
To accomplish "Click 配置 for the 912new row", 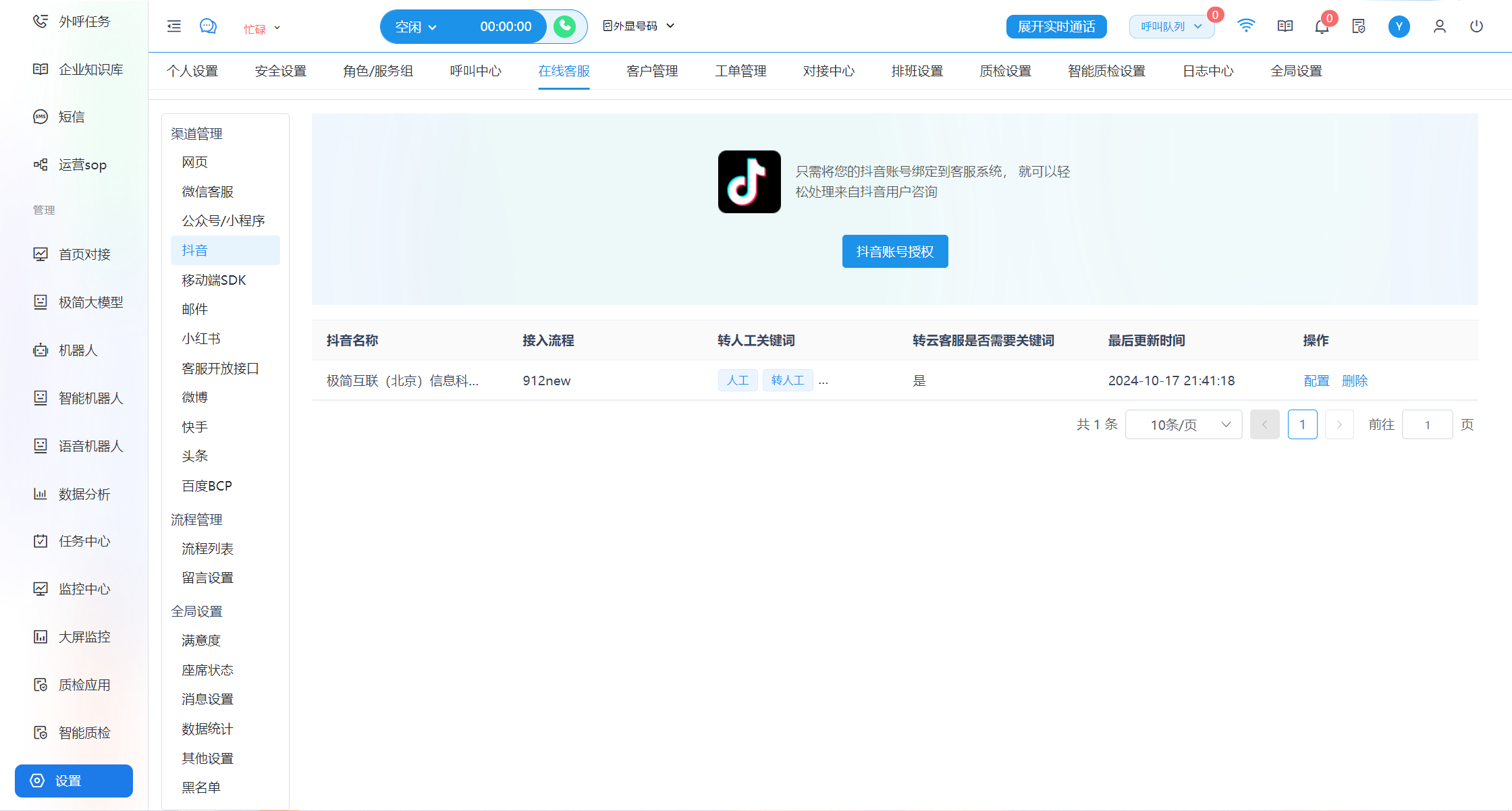I will (1316, 381).
